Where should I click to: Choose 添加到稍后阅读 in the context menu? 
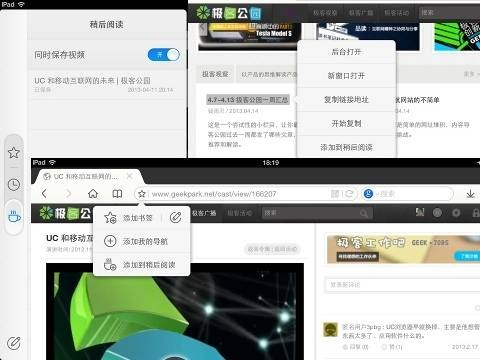pyautogui.click(x=346, y=147)
